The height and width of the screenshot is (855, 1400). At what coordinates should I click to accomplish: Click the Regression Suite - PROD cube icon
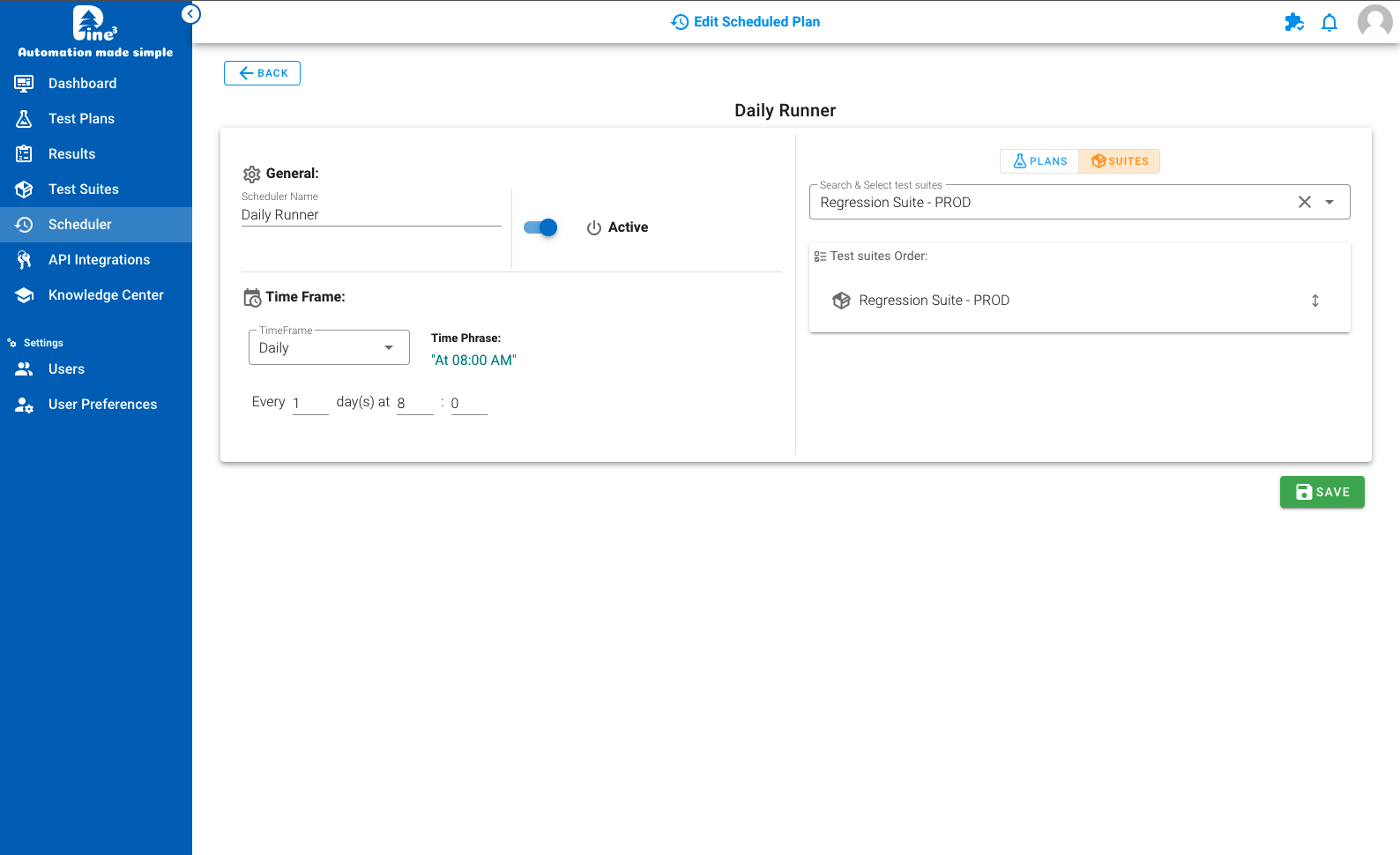842,301
